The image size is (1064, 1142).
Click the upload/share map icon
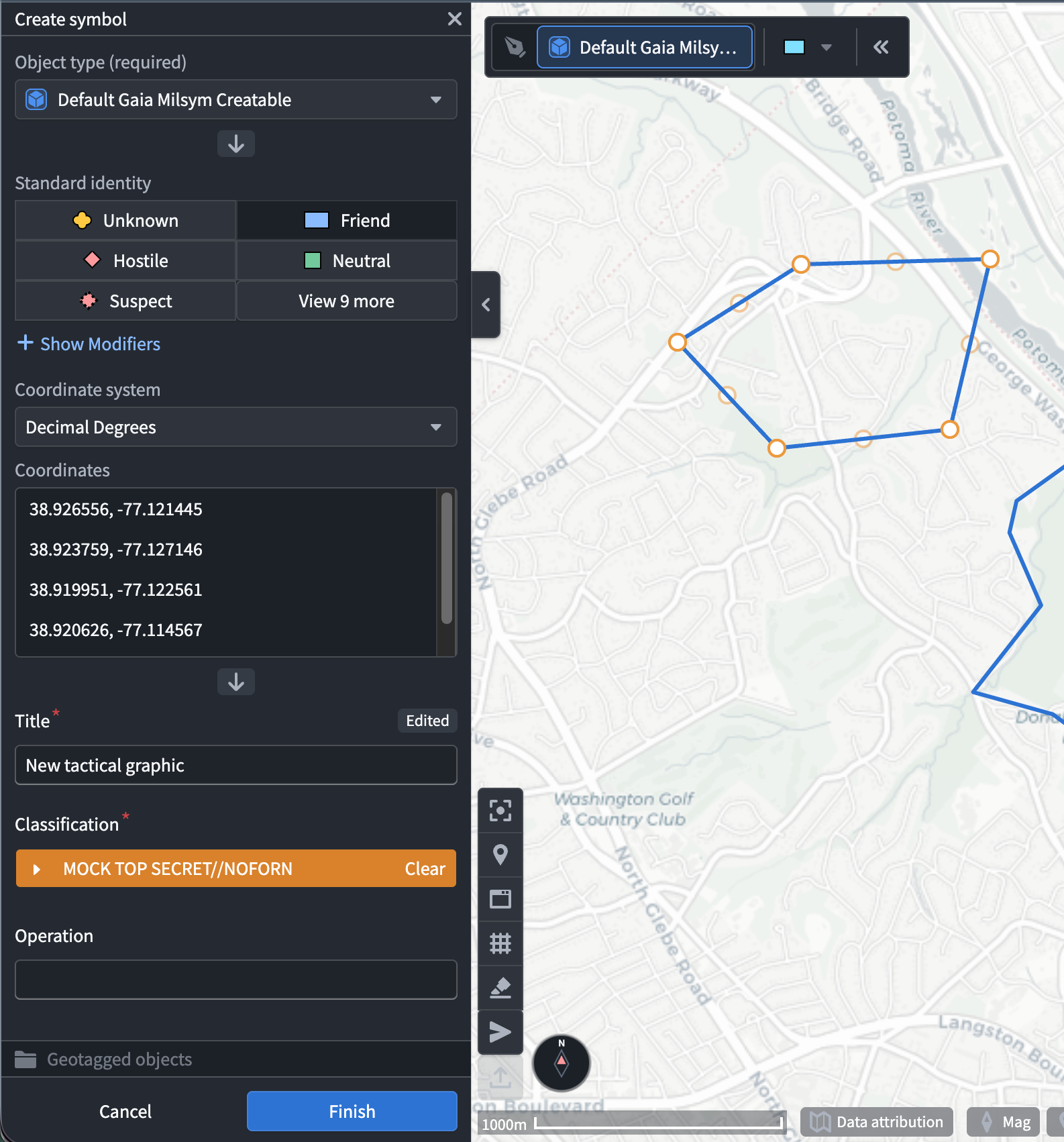500,1077
